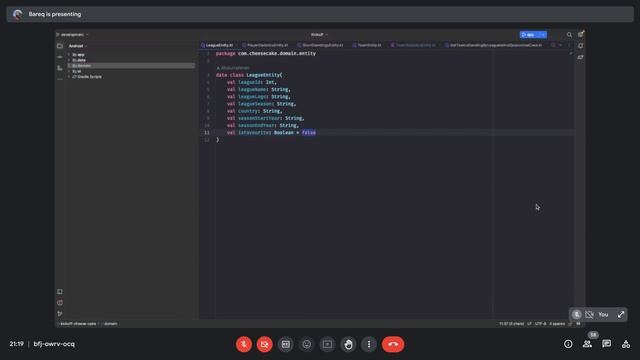The image size is (640, 360).
Task: Select the domain module row
Action: pos(131,66)
